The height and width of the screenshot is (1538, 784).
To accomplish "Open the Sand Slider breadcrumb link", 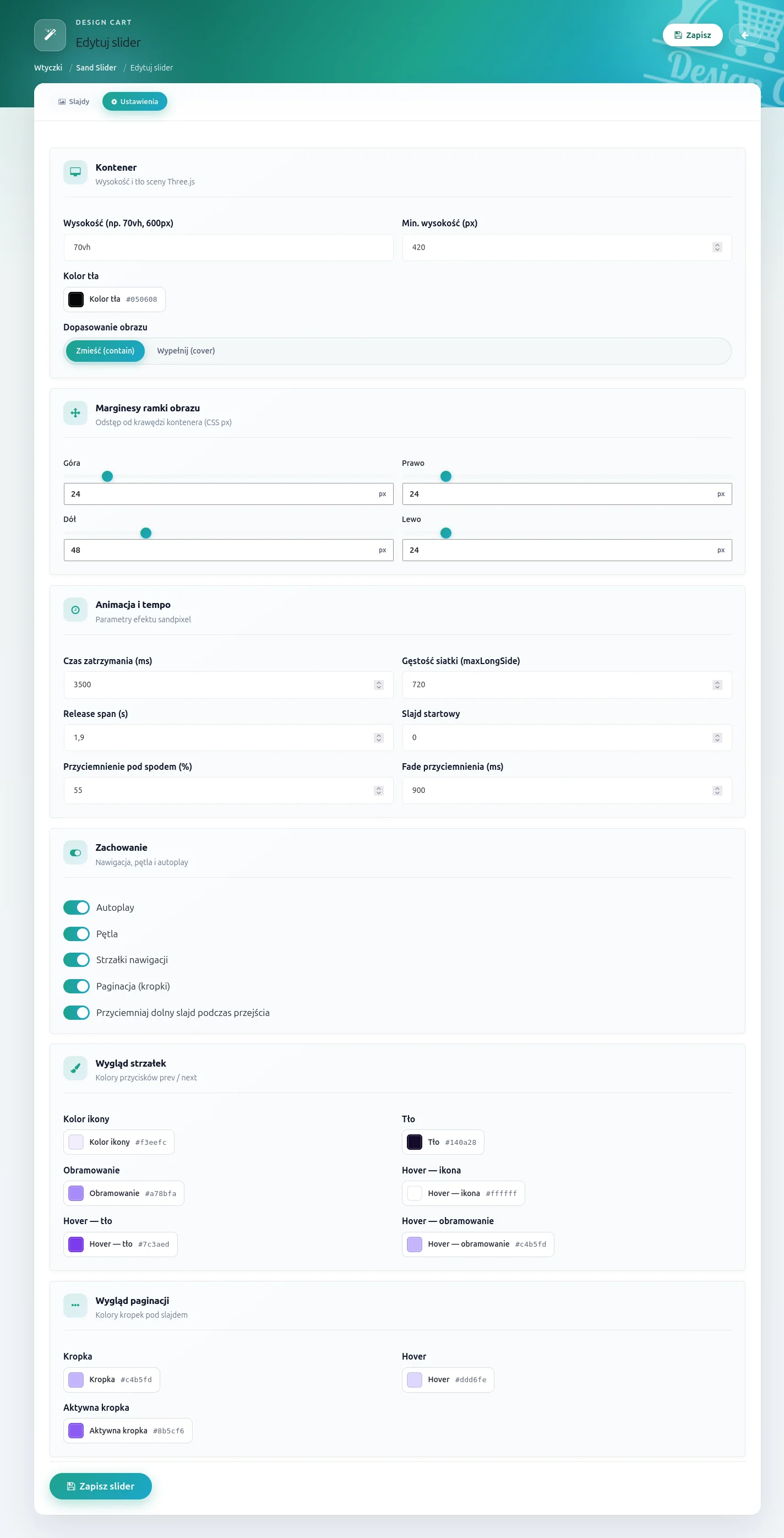I will pos(96,68).
